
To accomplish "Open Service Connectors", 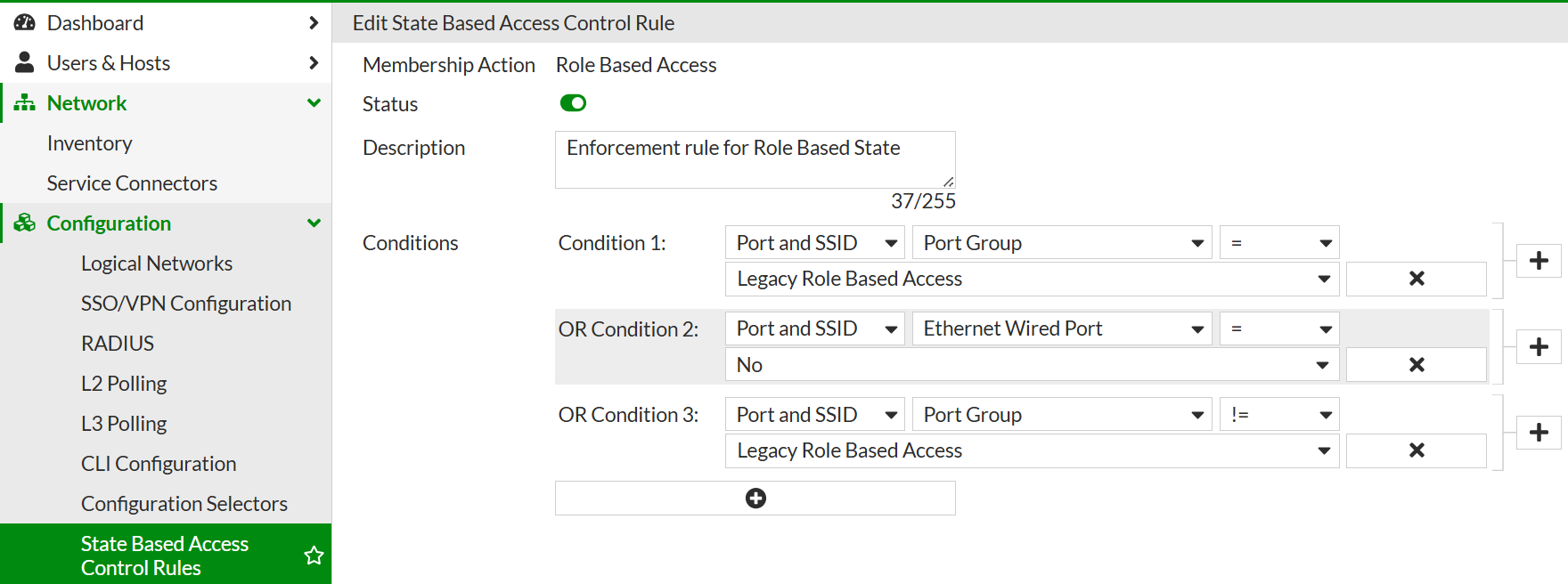I will tap(132, 183).
